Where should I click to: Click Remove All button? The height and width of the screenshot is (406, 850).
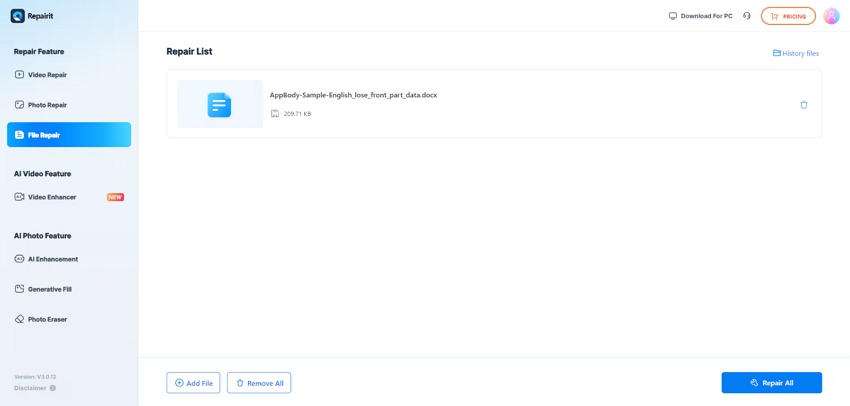click(259, 383)
